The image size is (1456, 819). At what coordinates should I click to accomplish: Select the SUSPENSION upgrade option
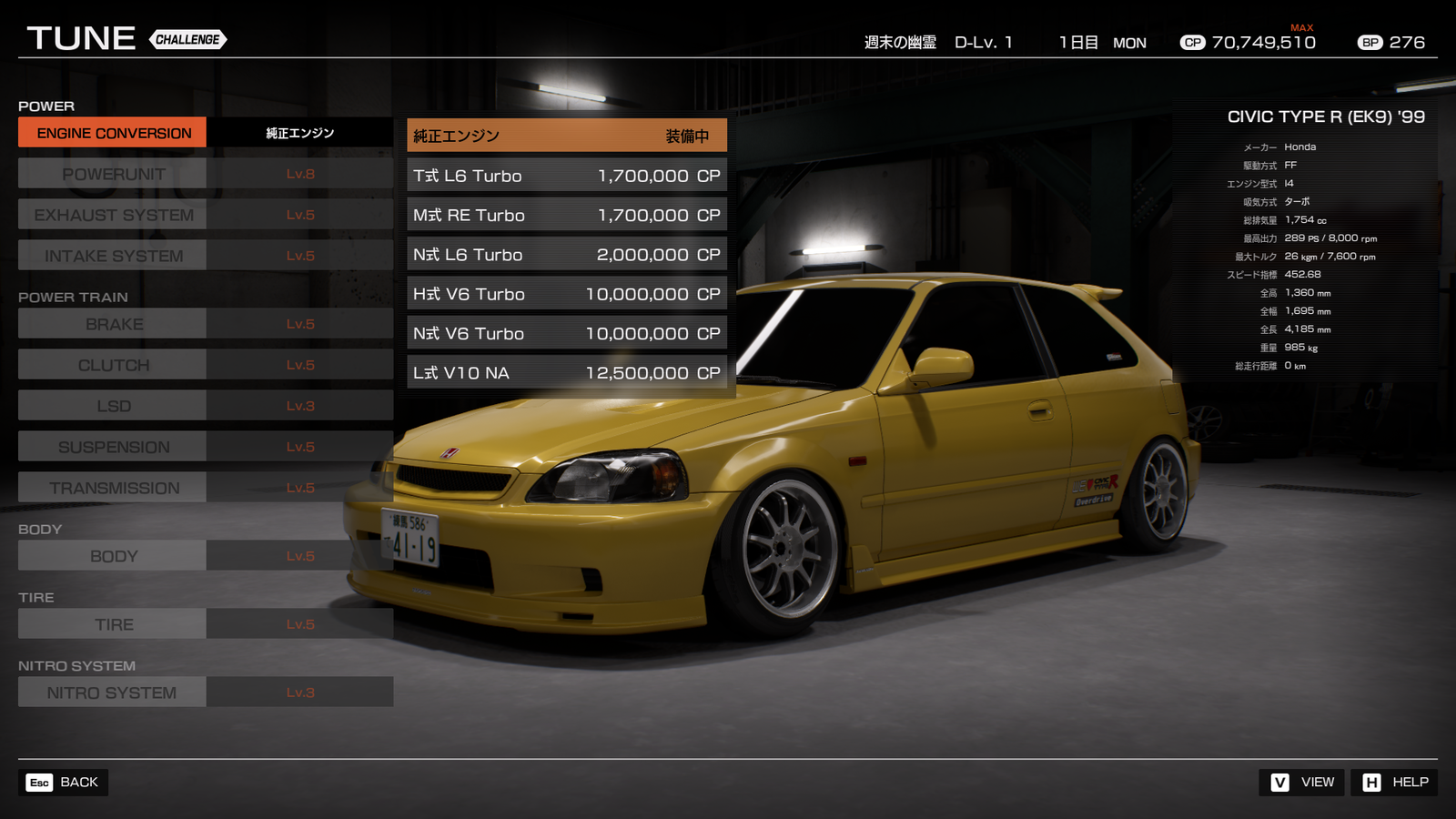click(111, 446)
